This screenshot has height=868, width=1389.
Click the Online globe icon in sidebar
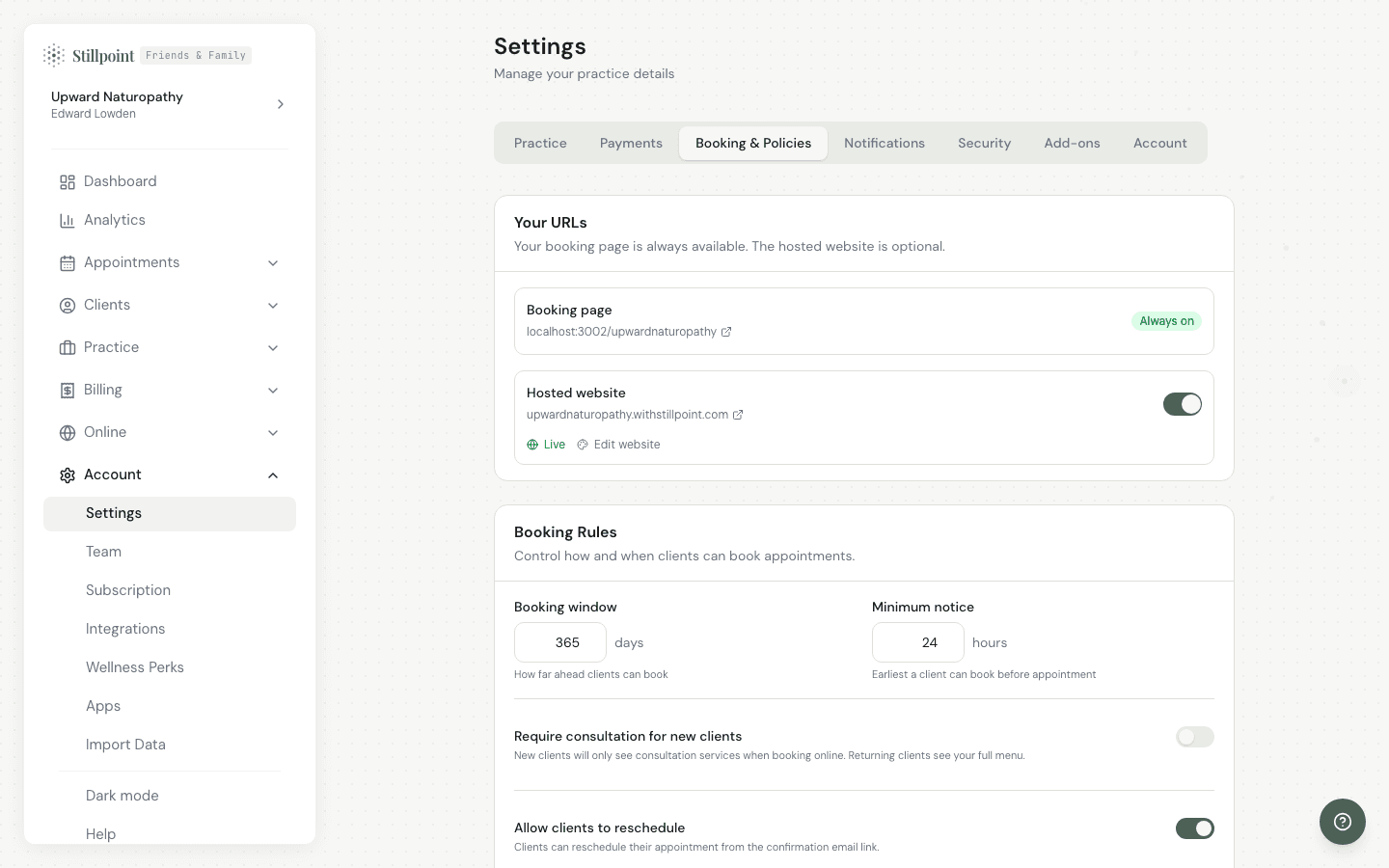click(x=68, y=433)
